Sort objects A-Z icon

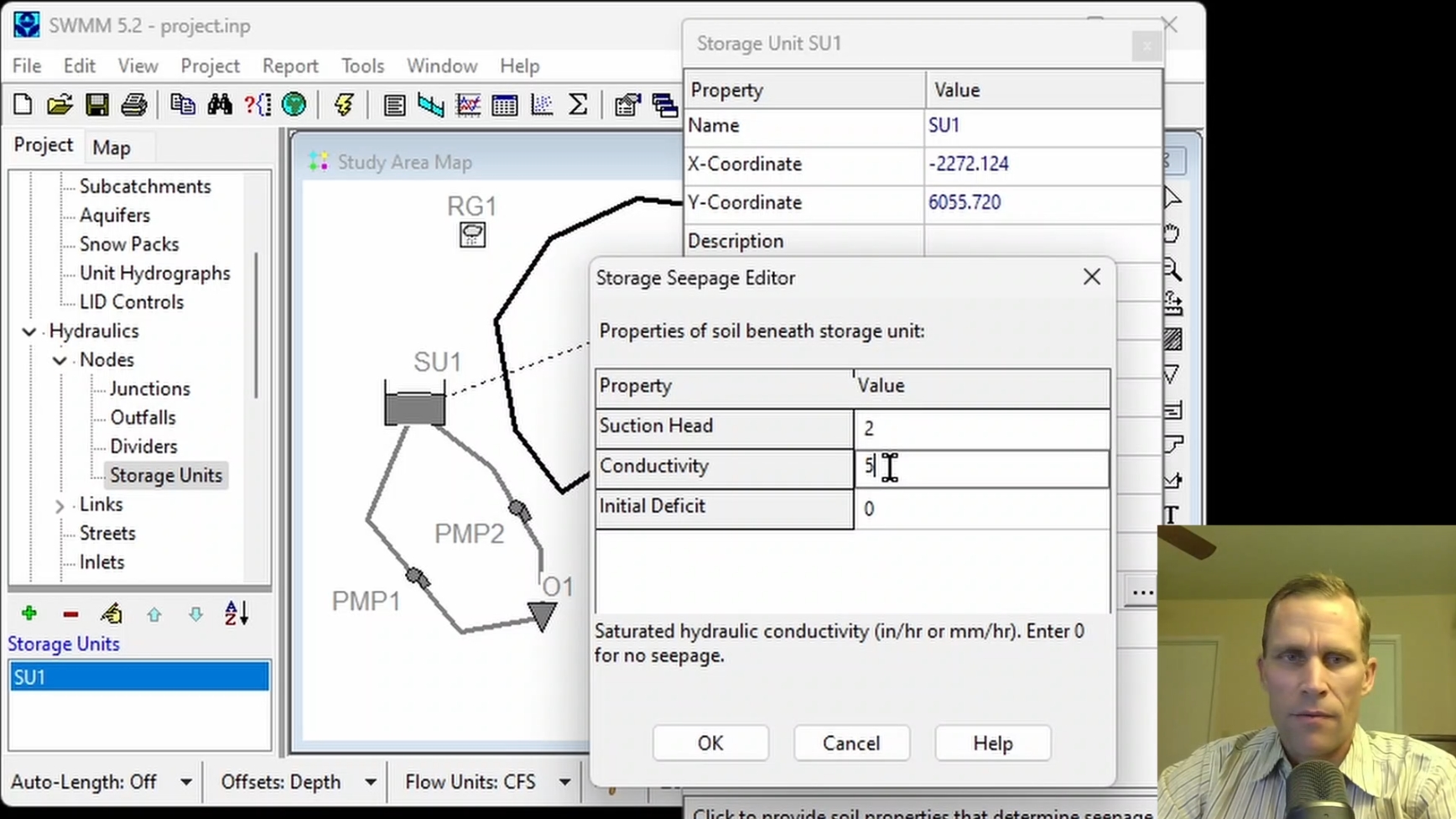coord(237,614)
